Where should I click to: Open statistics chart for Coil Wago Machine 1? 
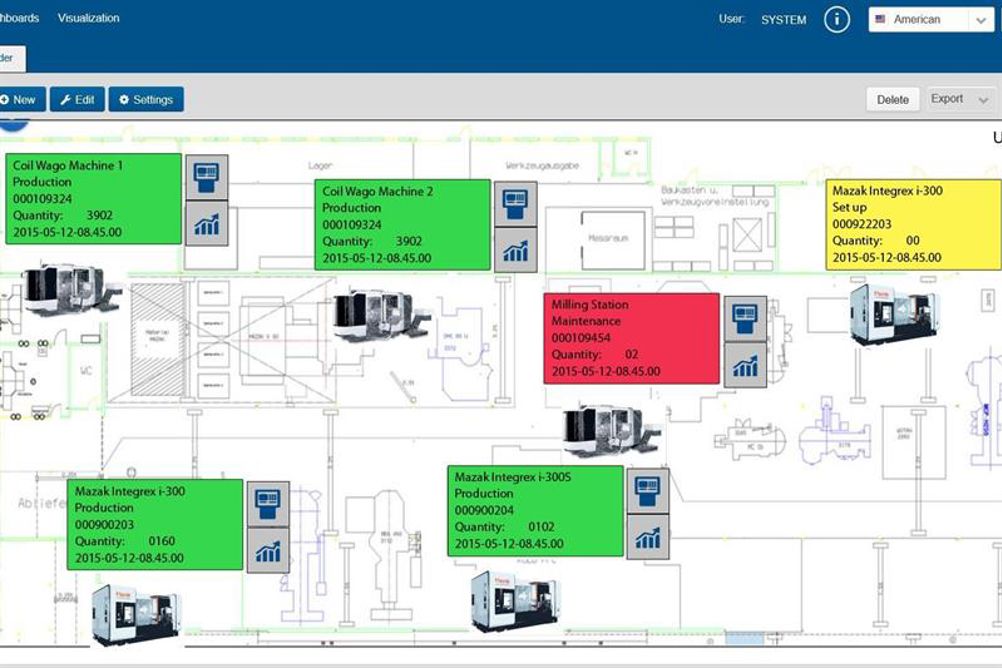206,223
